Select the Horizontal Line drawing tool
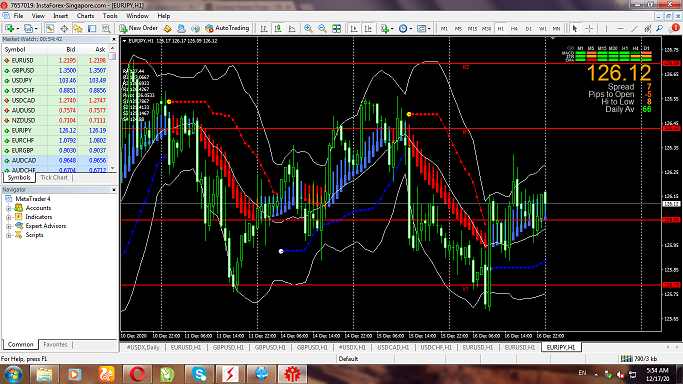 [620, 28]
